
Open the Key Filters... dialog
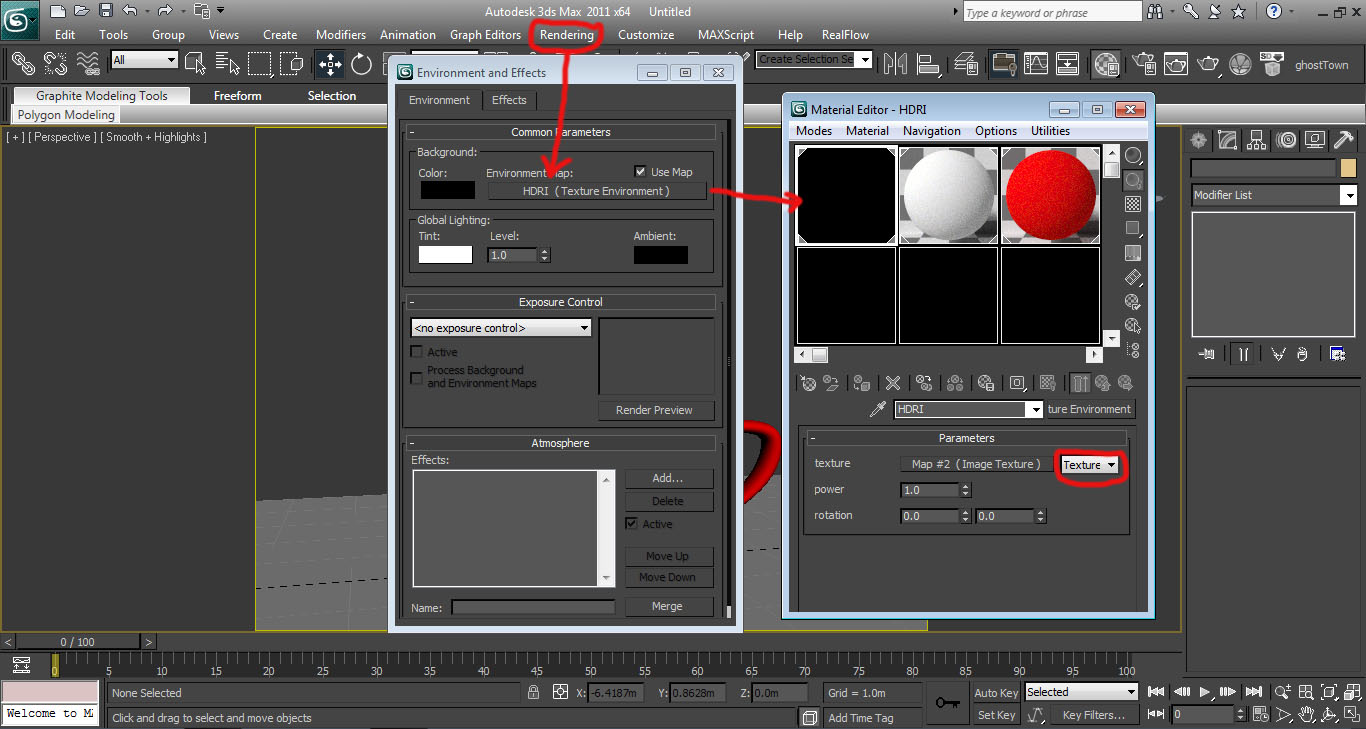pyautogui.click(x=1094, y=715)
